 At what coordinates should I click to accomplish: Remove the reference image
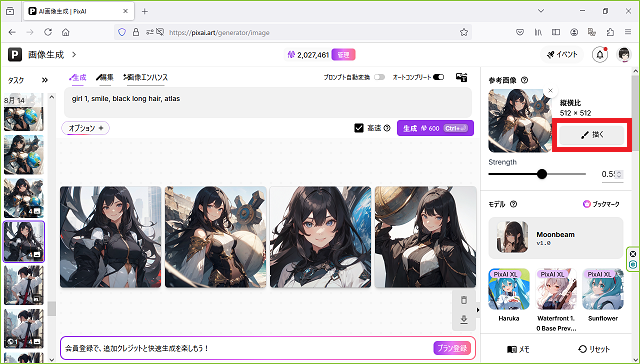[550, 91]
